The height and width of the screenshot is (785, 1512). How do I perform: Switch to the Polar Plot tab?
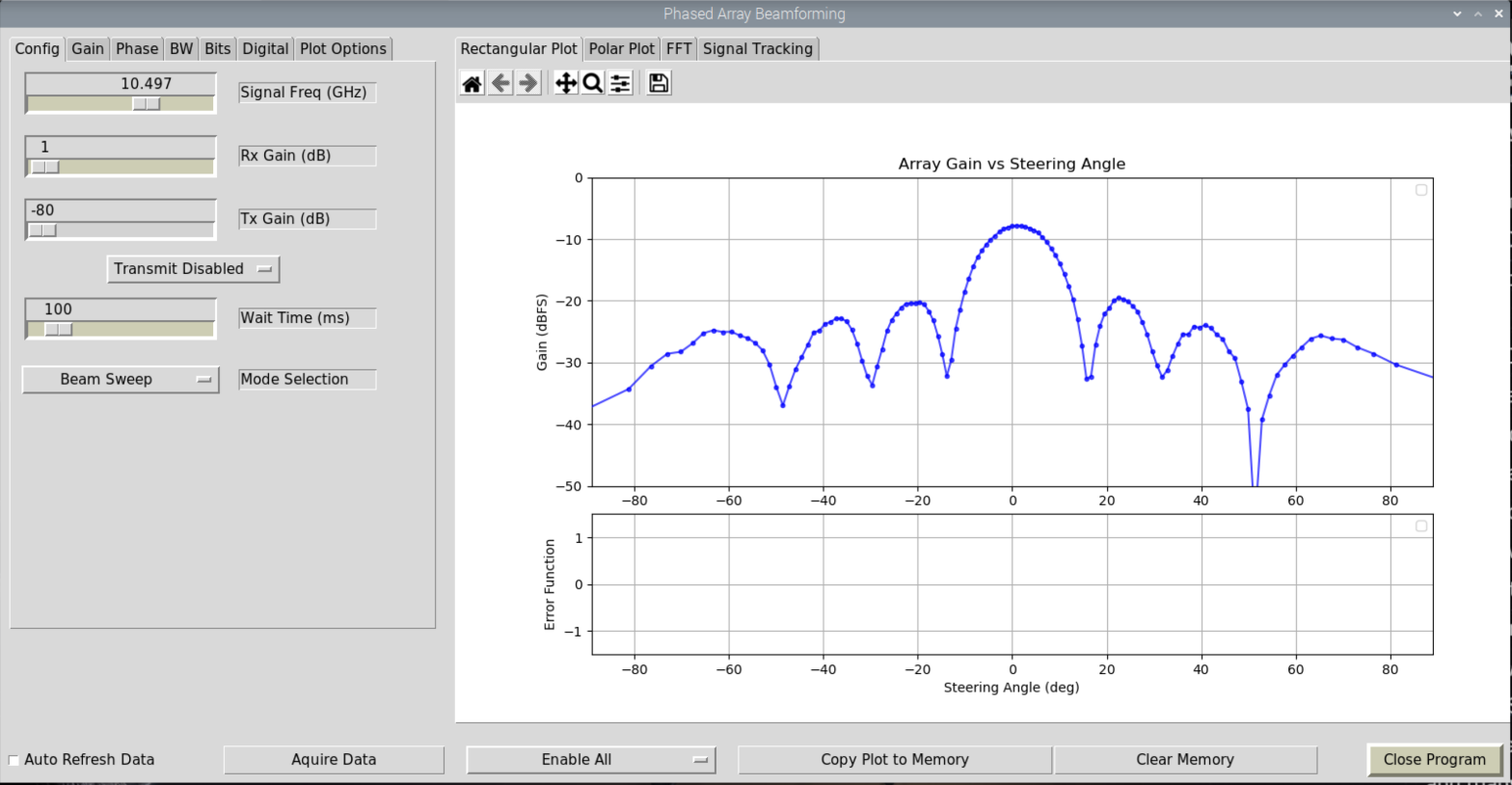(621, 49)
